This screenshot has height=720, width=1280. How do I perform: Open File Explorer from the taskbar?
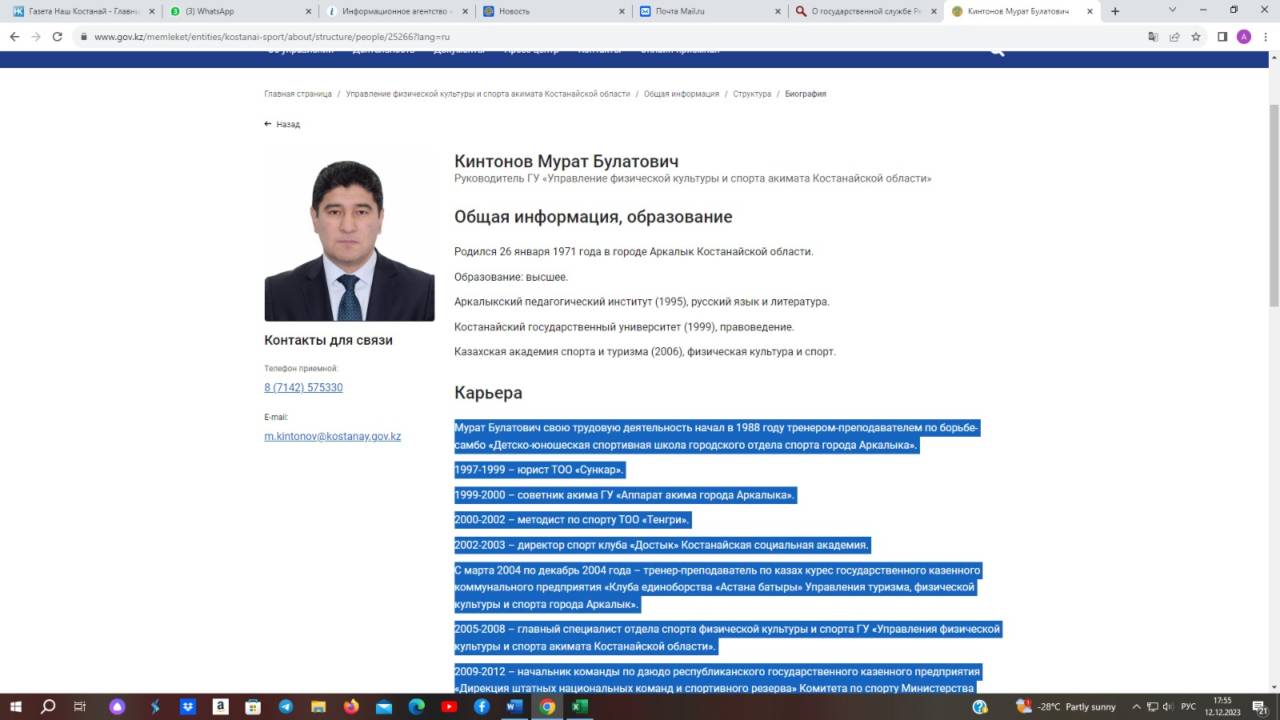319,706
